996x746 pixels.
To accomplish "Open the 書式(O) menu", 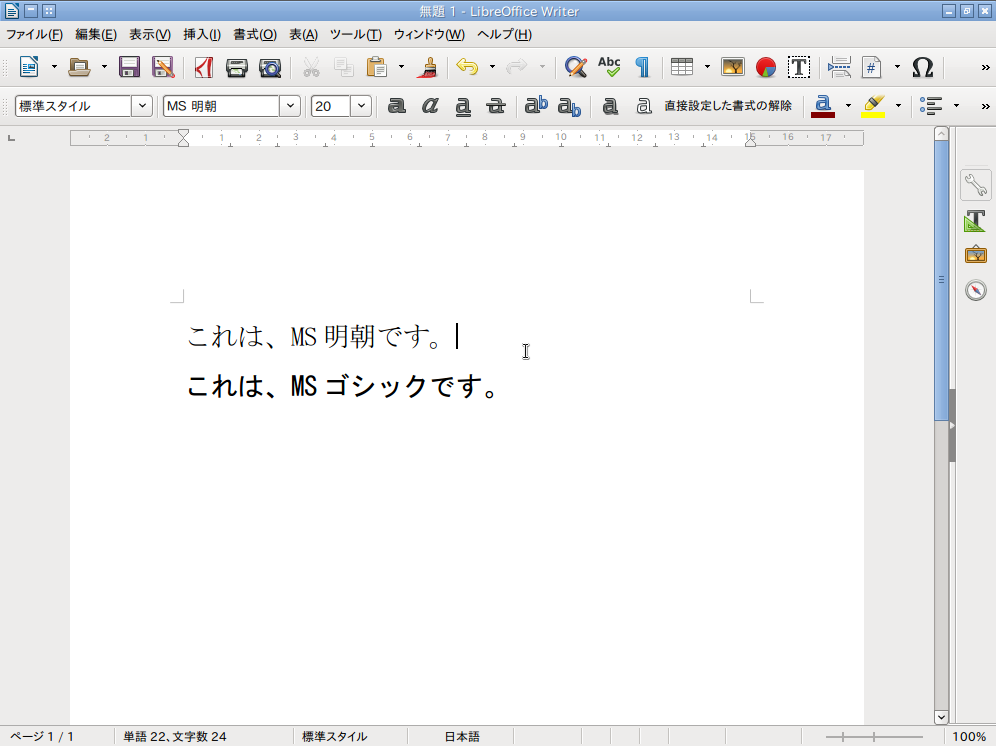I will tap(255, 34).
